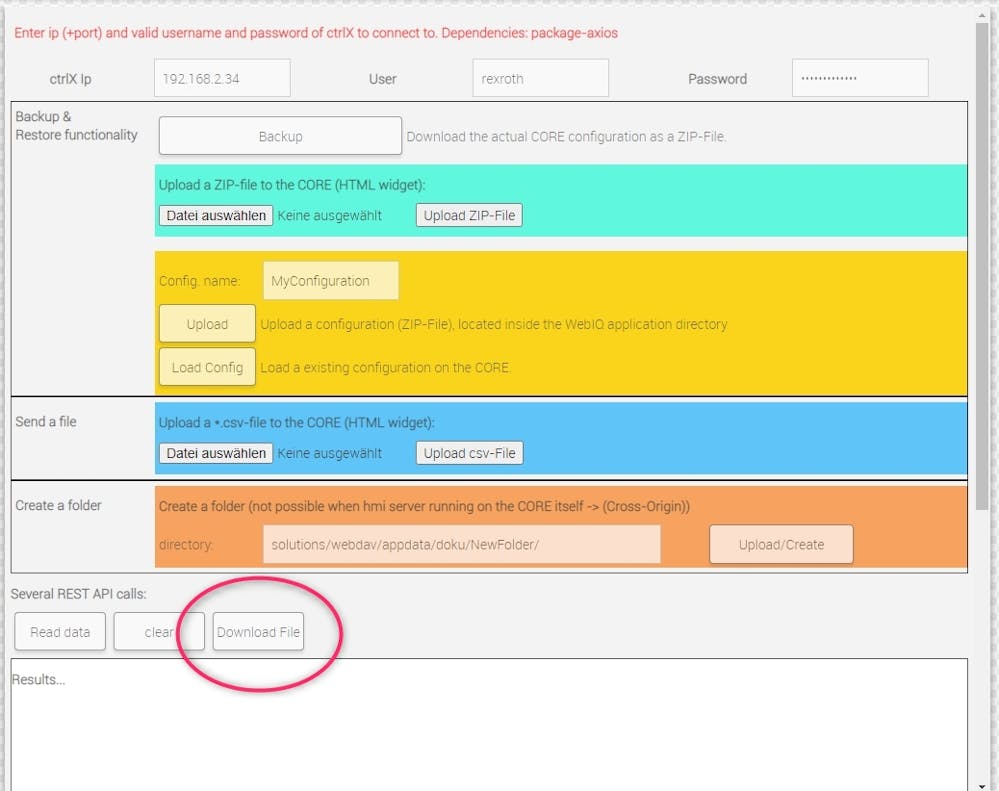Select the Config. name field with MyConfiguration

click(x=331, y=281)
